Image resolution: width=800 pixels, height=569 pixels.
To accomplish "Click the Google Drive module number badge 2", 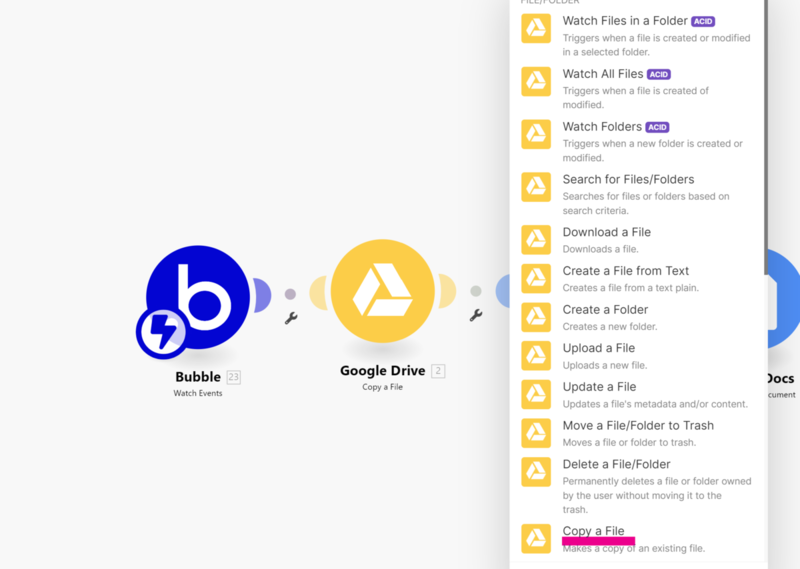I will [438, 371].
